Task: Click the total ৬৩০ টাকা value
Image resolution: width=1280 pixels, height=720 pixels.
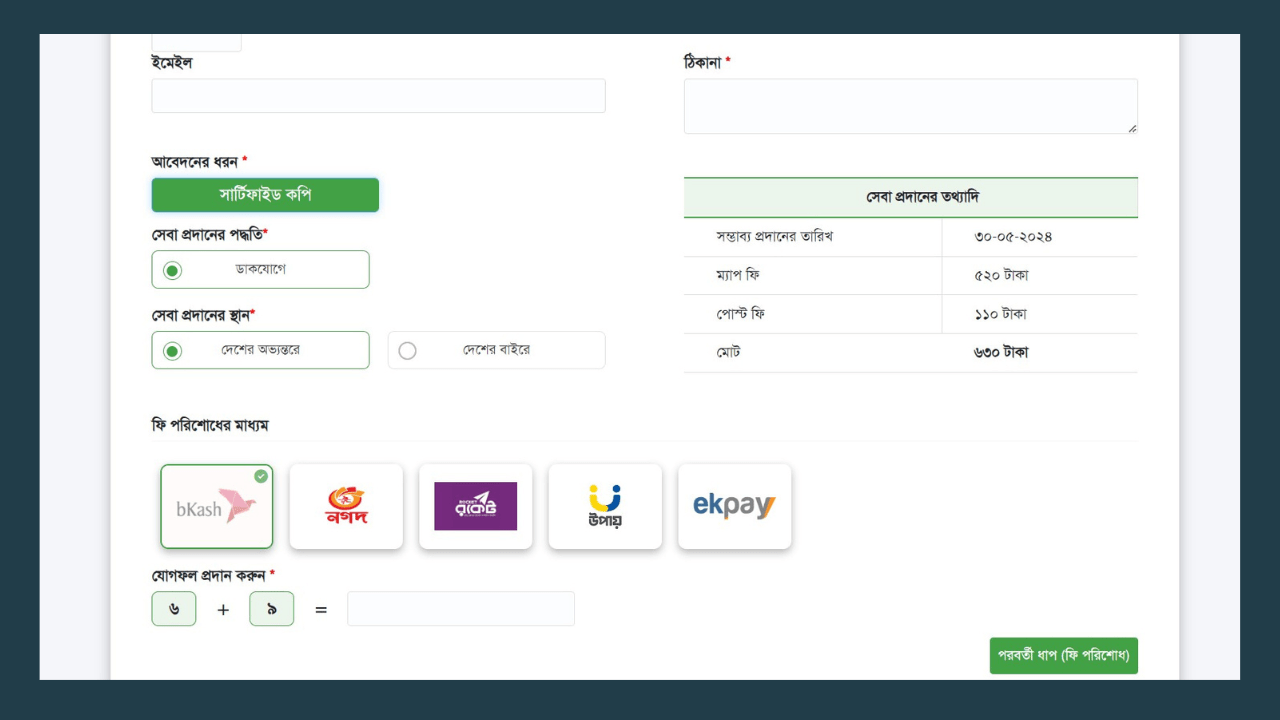Action: pos(1001,352)
